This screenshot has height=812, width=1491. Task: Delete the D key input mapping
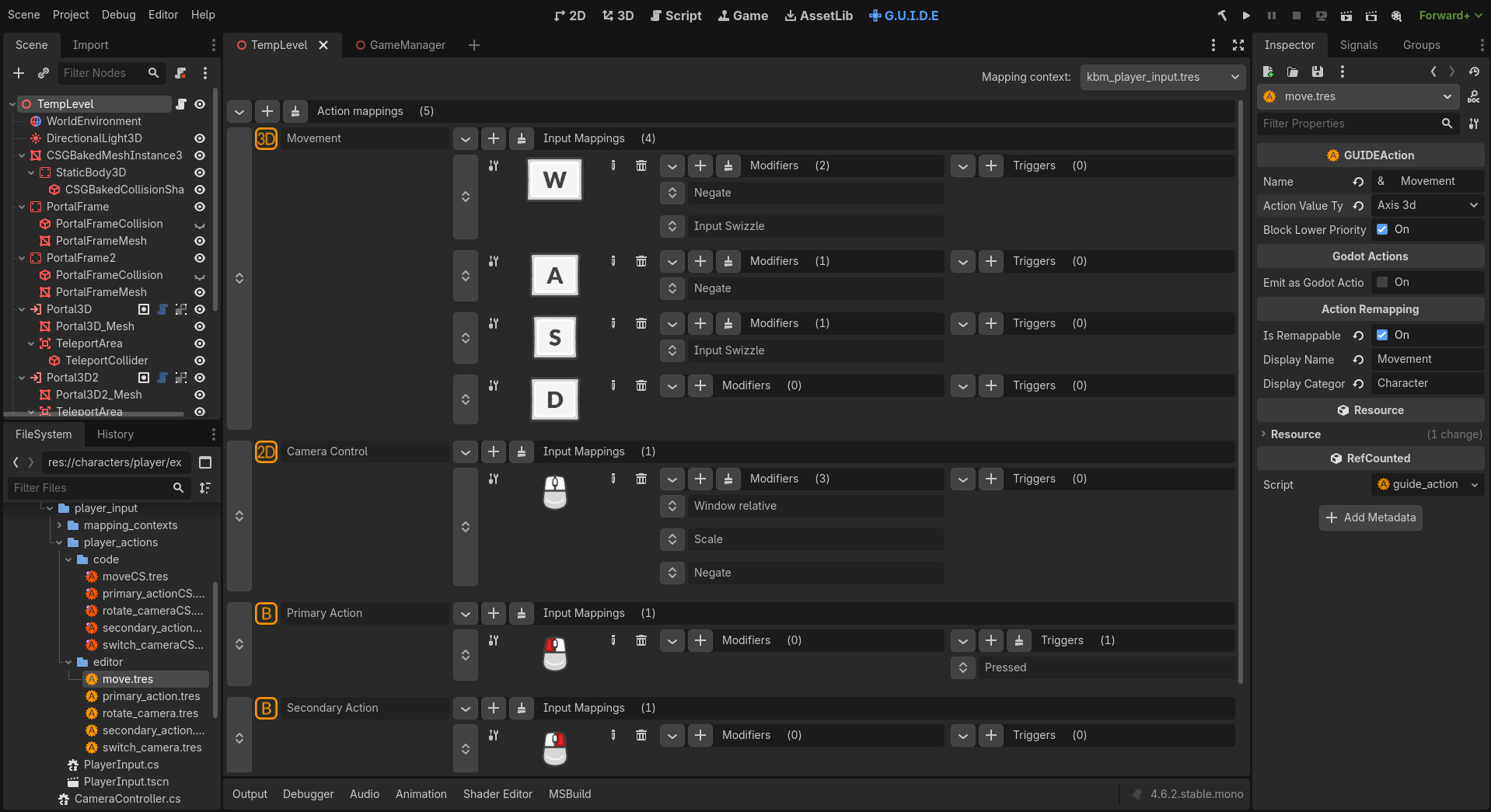(x=641, y=385)
